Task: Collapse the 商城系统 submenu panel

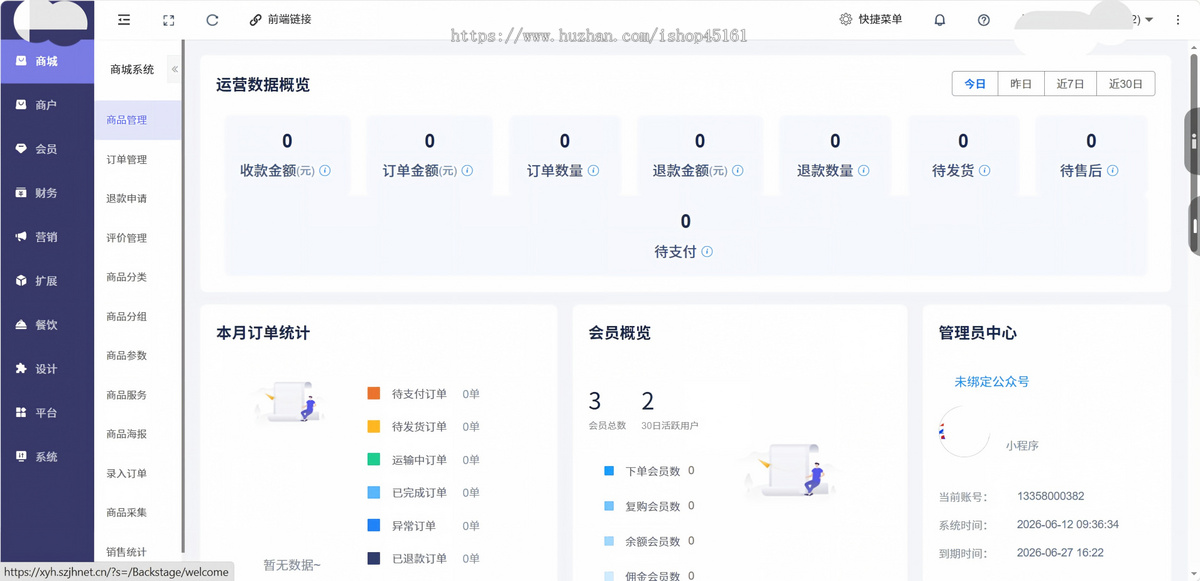Action: coord(175,69)
